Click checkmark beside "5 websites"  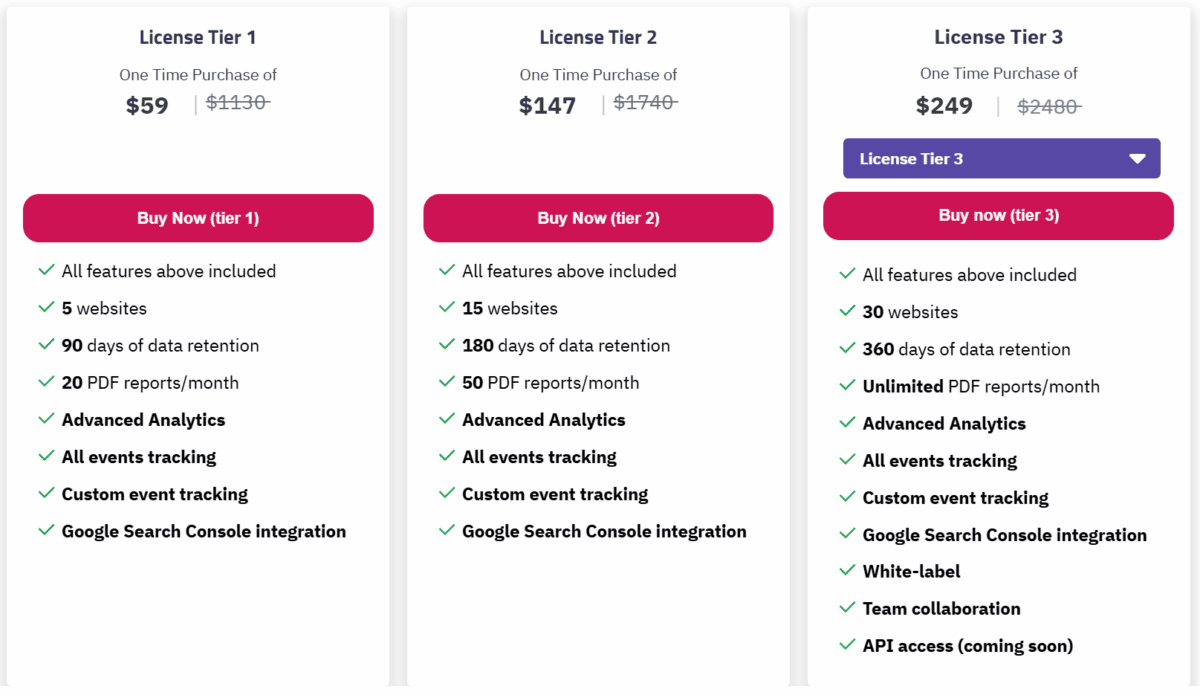46,308
